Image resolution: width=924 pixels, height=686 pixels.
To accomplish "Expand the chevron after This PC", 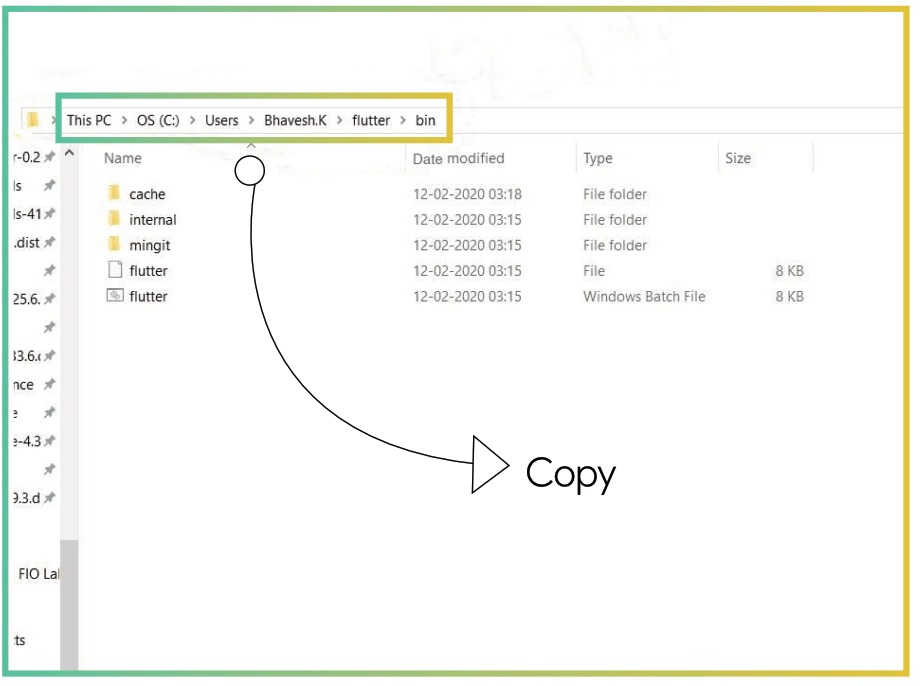I will pyautogui.click(x=124, y=120).
